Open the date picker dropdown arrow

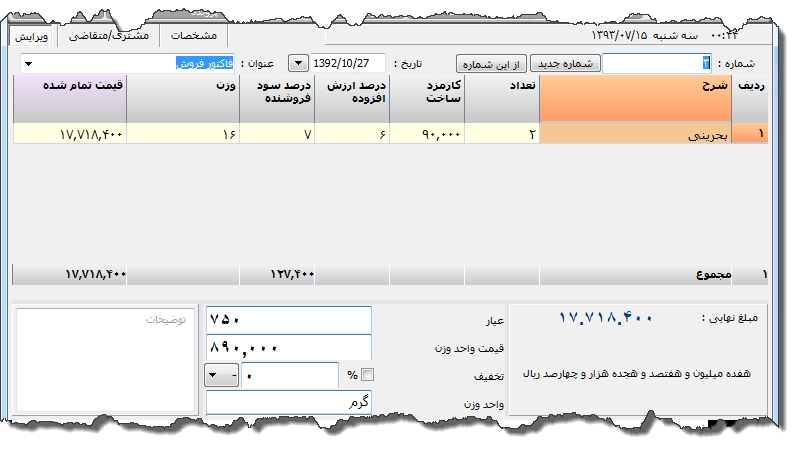tap(298, 63)
